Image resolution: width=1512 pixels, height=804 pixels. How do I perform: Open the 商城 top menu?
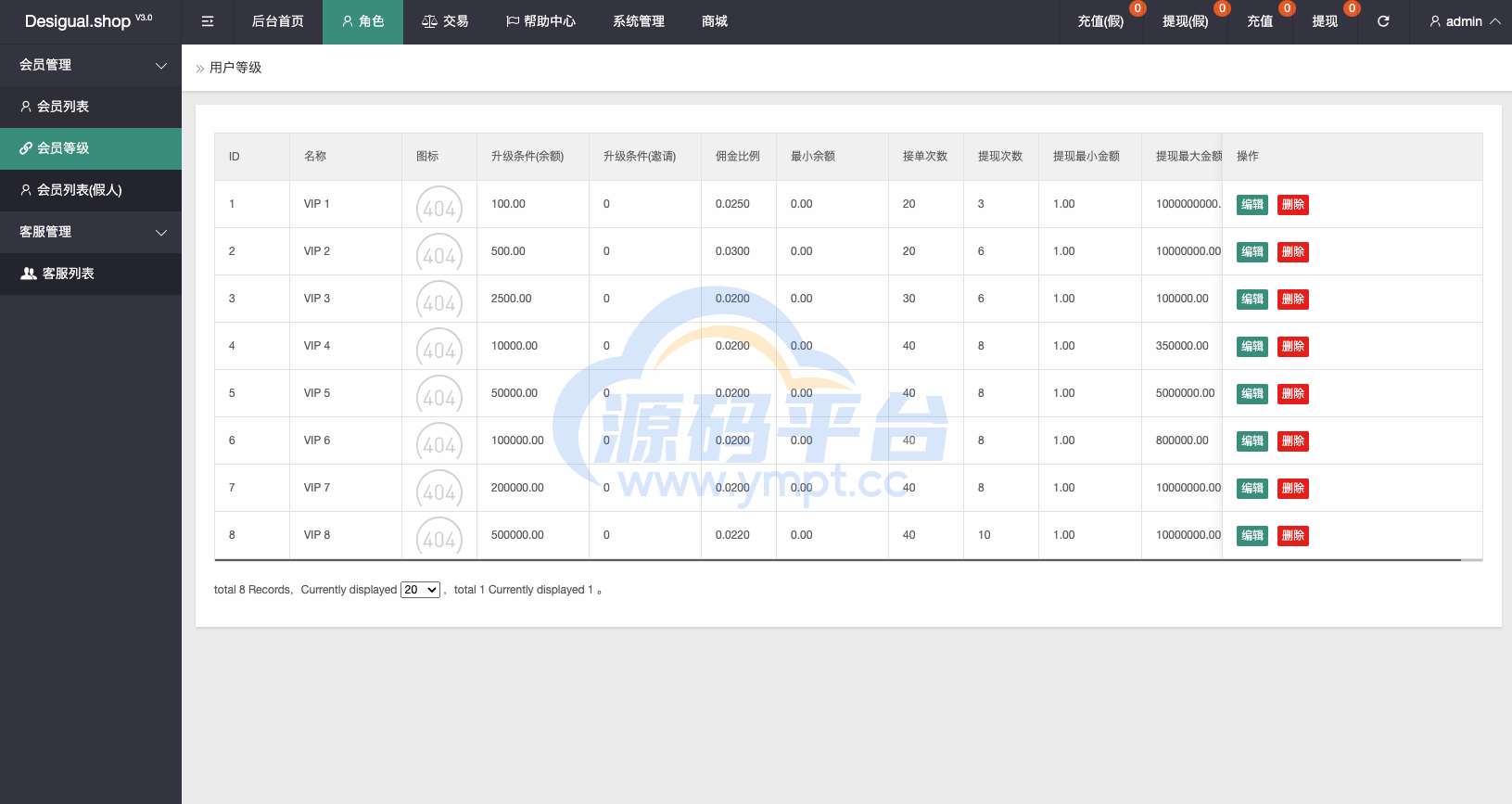(715, 21)
